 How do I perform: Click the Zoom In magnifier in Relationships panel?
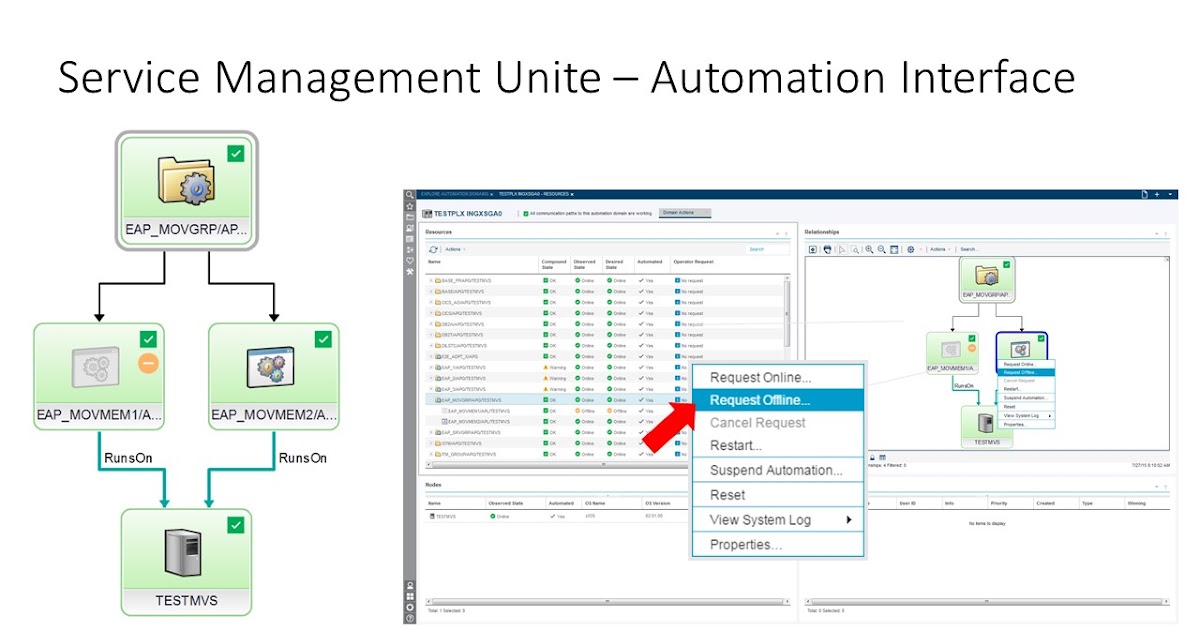tap(870, 249)
